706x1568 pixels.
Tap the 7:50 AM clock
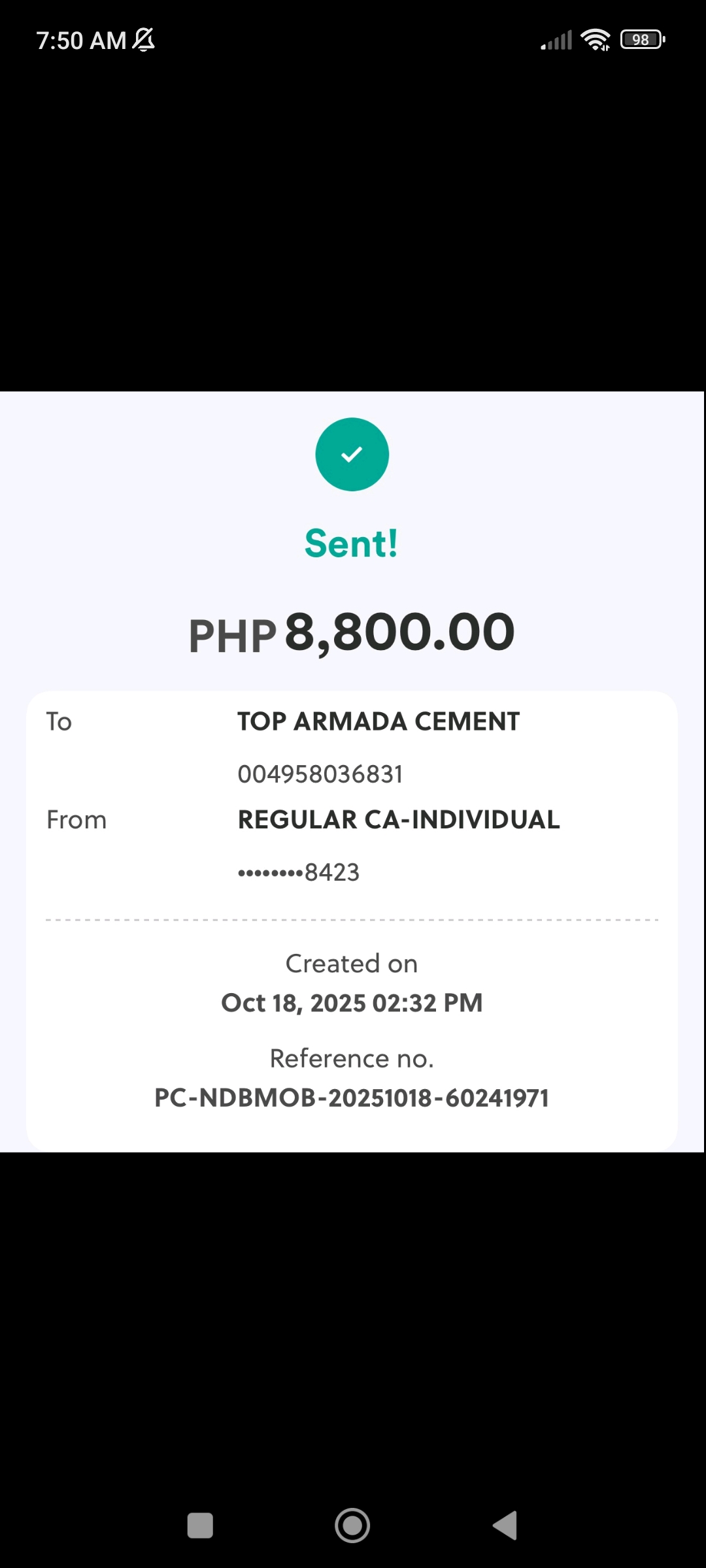(81, 41)
